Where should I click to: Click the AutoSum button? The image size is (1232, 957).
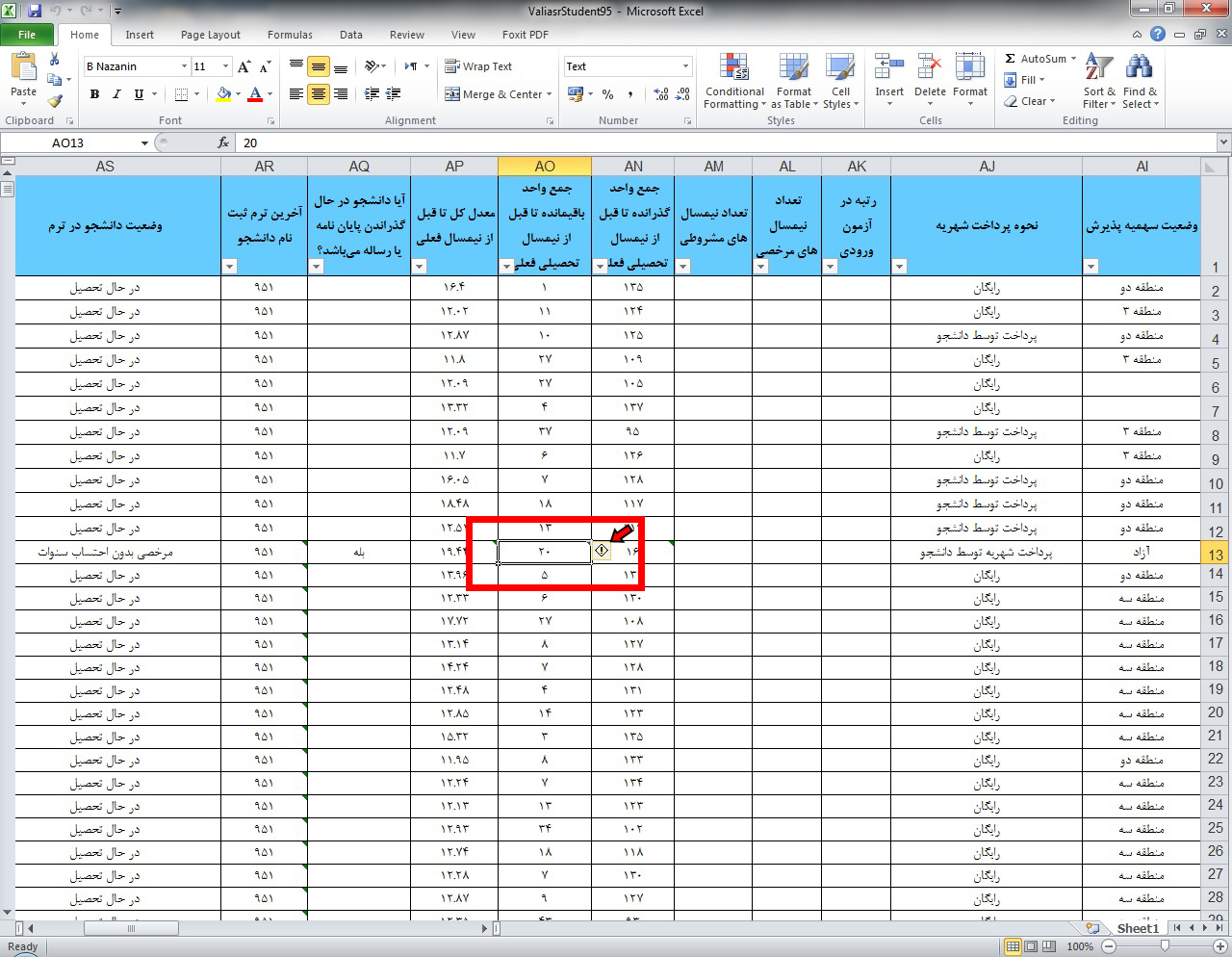1036,59
